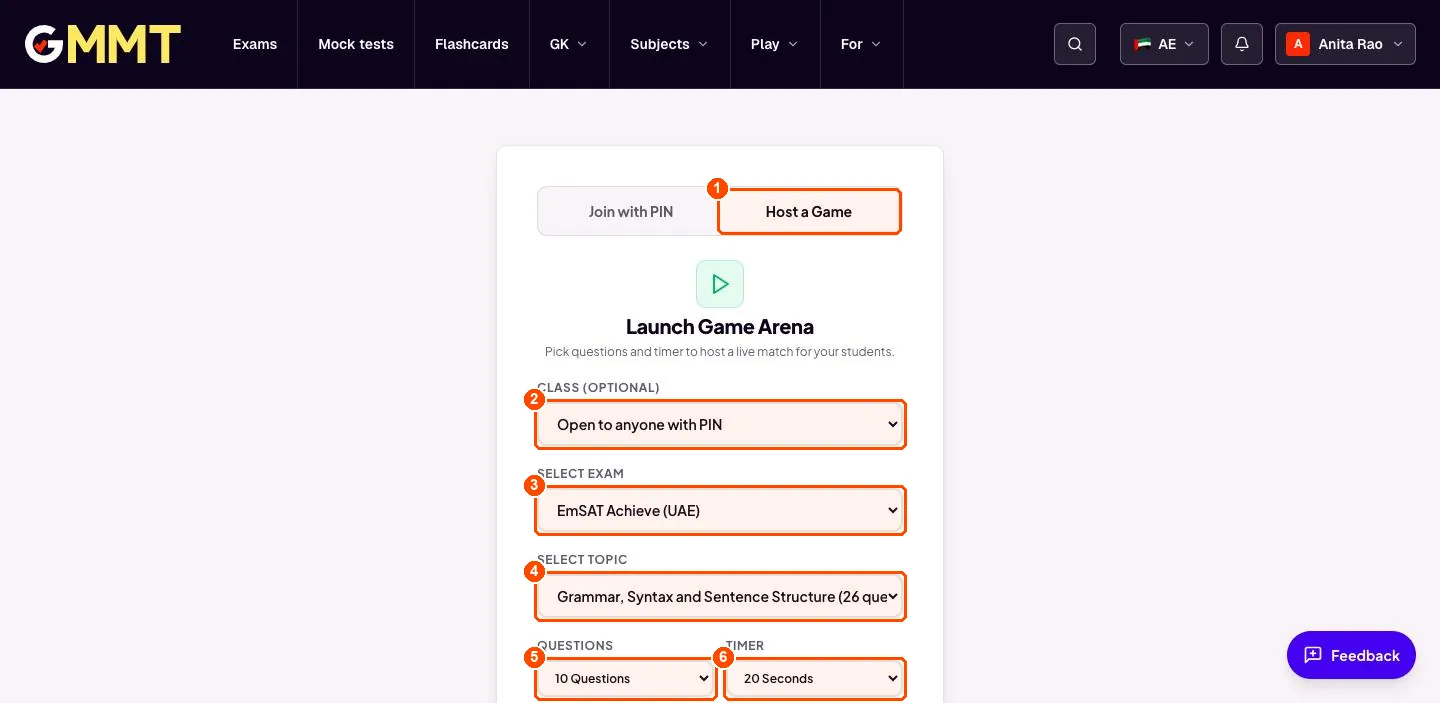This screenshot has width=1440, height=703.
Task: Expand the For menu
Action: 861,44
